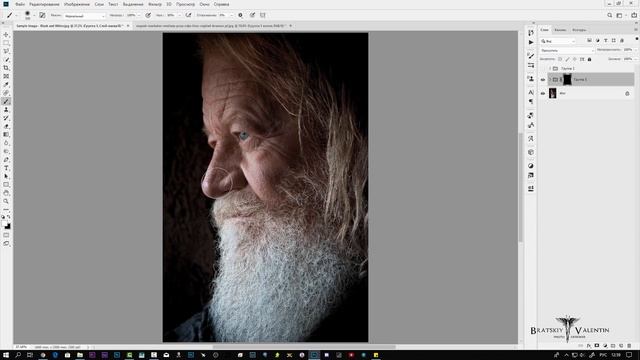640x360 pixels.
Task: Swap foreground and background colors
Action: pos(9,217)
